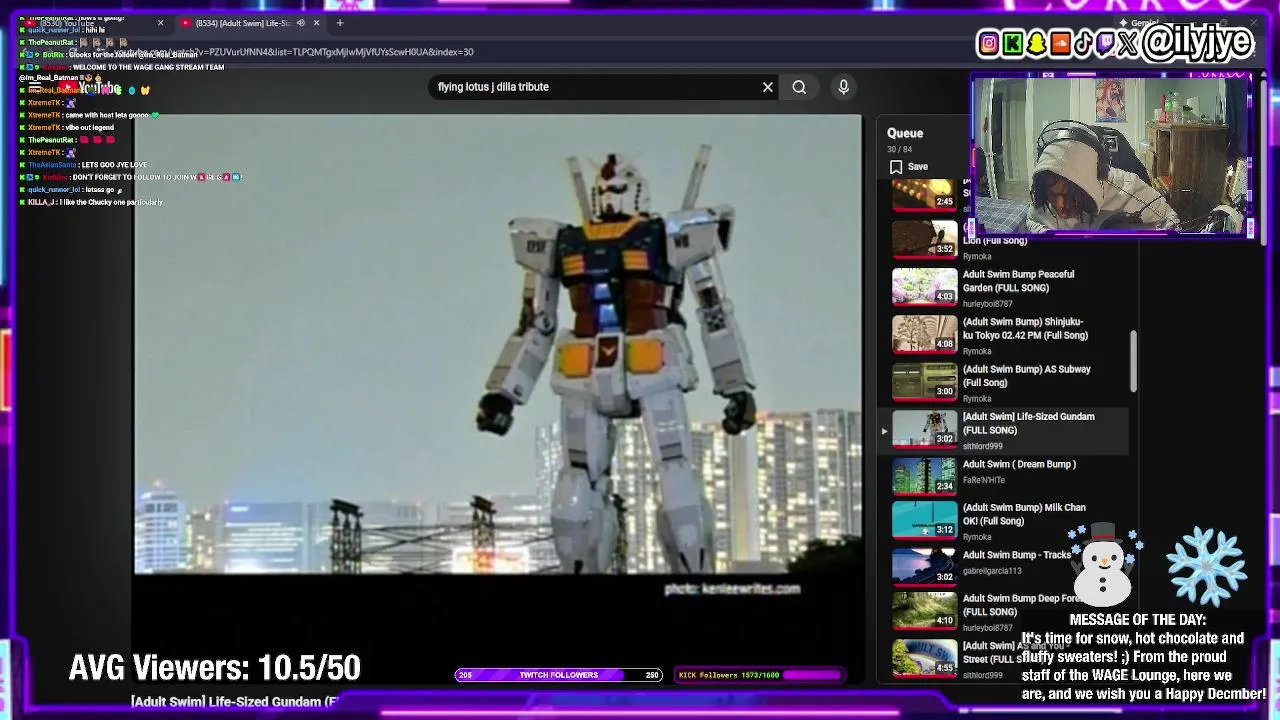
Task: Click the Twitch Followers progress bar
Action: pos(558,675)
